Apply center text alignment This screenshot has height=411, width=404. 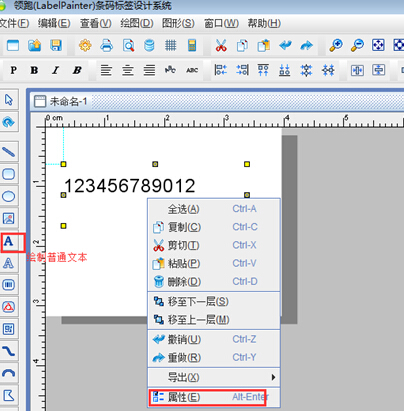pyautogui.click(x=128, y=70)
